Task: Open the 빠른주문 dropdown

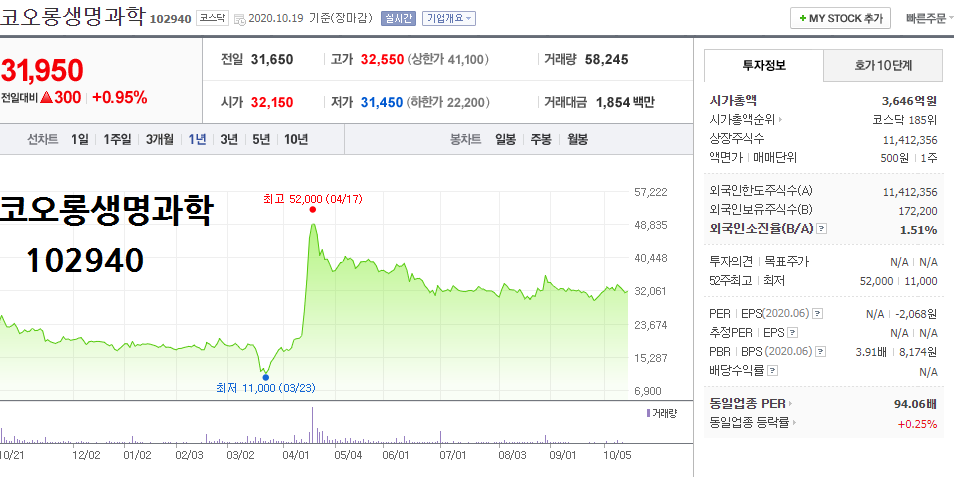Action: pyautogui.click(x=931, y=18)
